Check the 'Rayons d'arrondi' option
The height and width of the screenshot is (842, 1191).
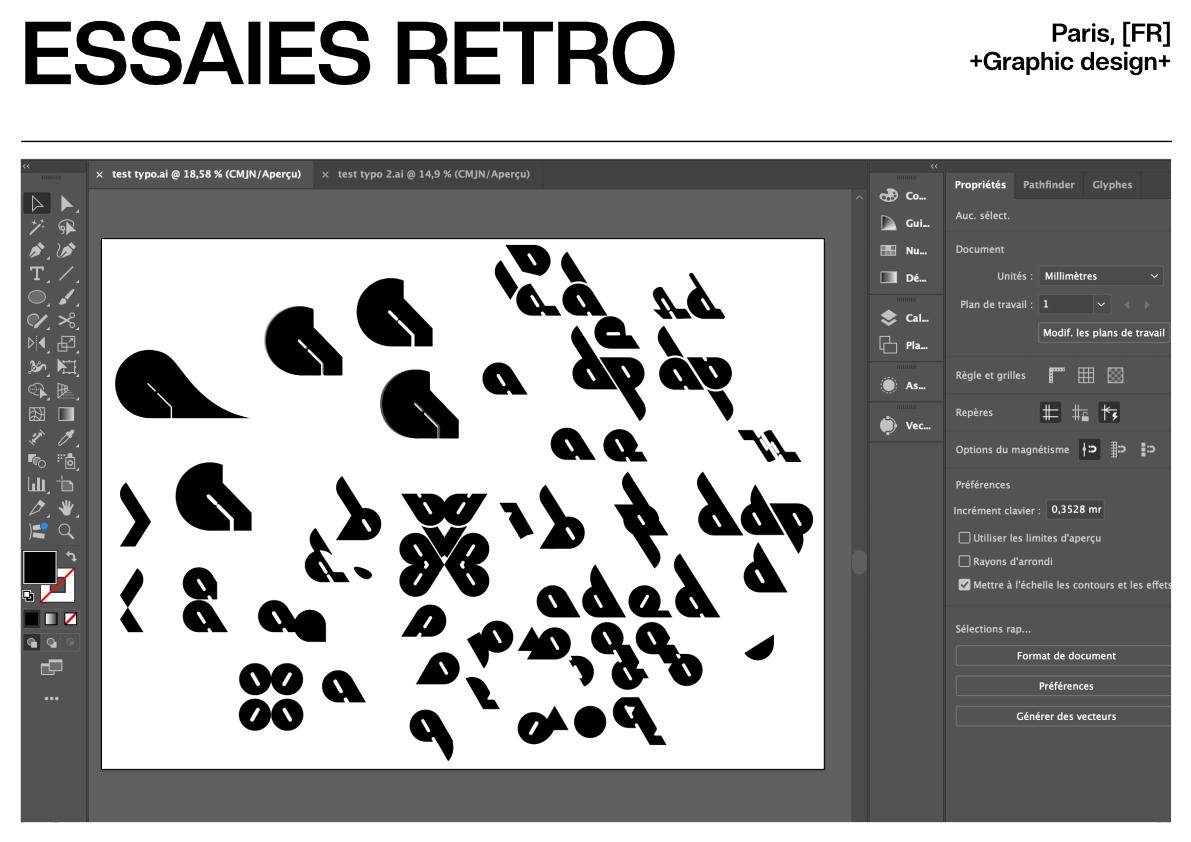point(965,561)
